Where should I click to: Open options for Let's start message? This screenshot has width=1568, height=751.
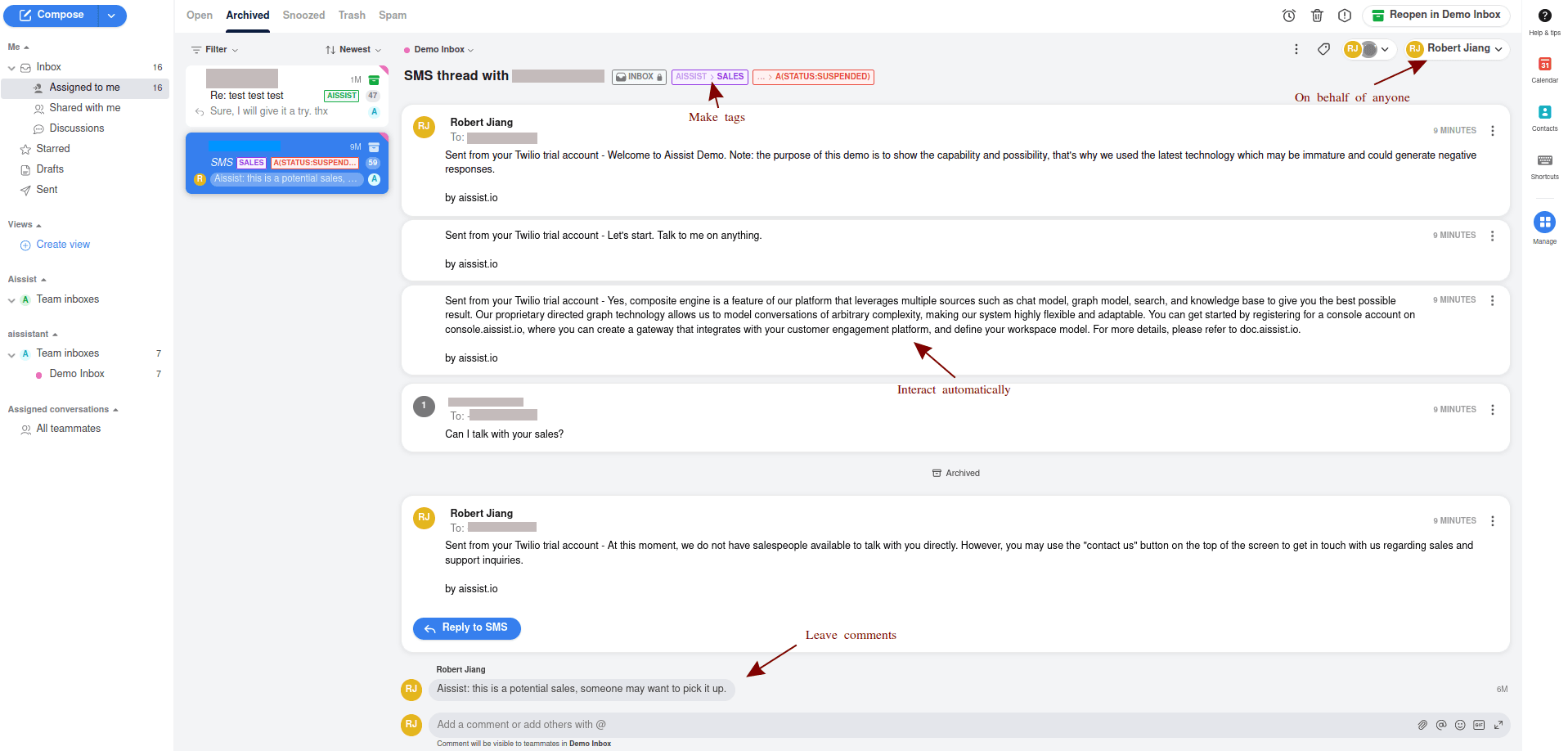click(x=1493, y=236)
